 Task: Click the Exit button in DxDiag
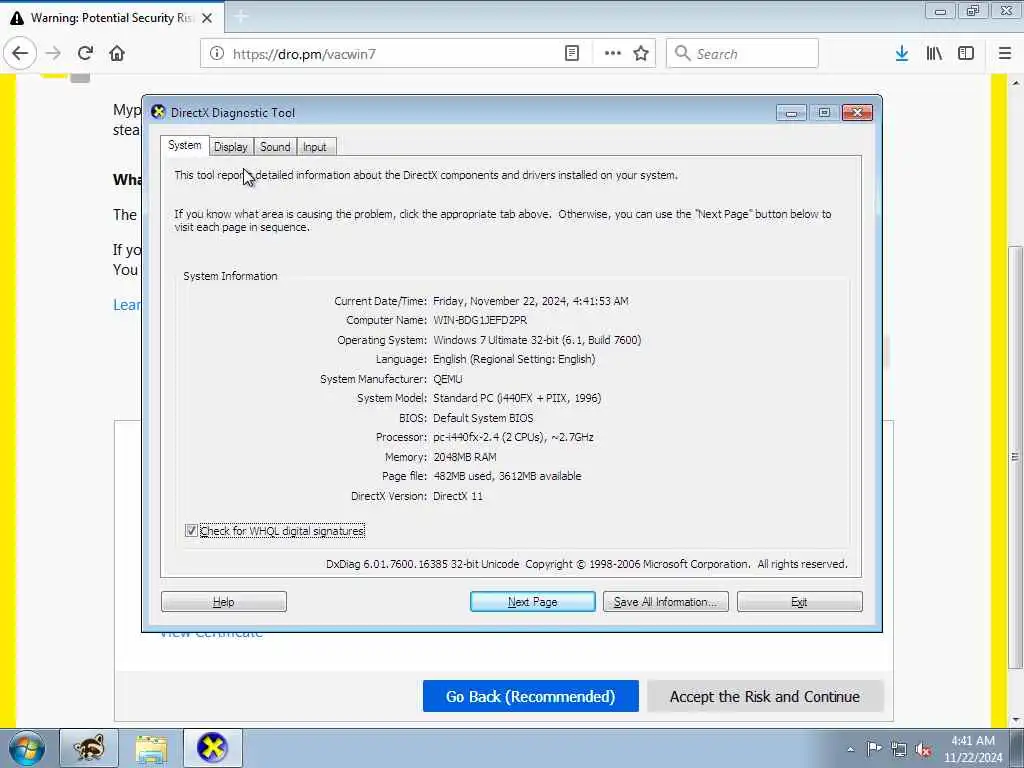(x=799, y=601)
